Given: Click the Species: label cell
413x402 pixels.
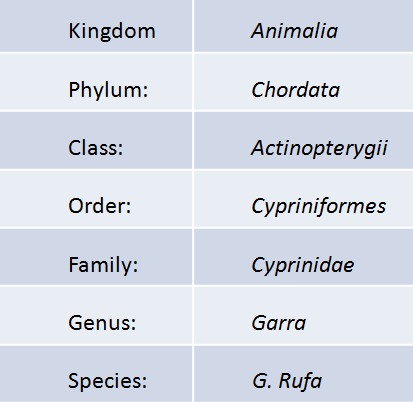Looking at the screenshot, I should (96, 374).
